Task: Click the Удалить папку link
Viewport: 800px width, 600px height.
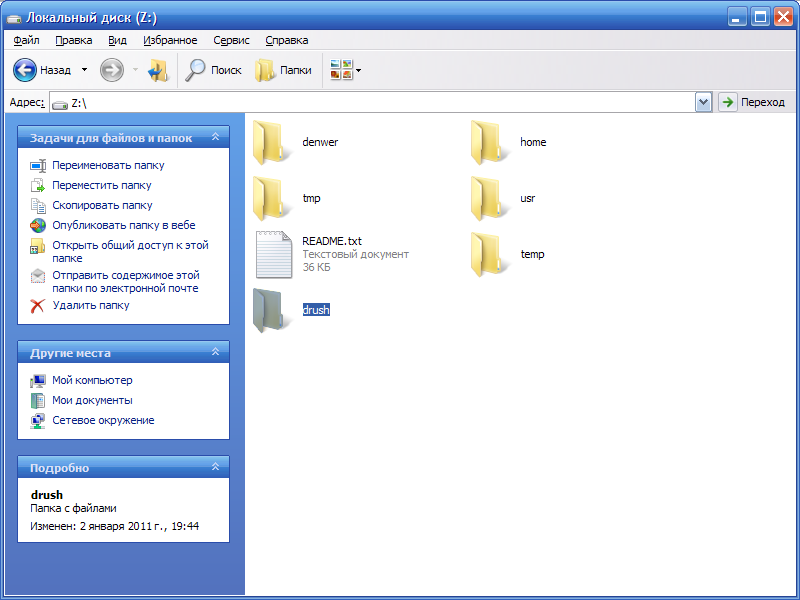Action: point(91,306)
